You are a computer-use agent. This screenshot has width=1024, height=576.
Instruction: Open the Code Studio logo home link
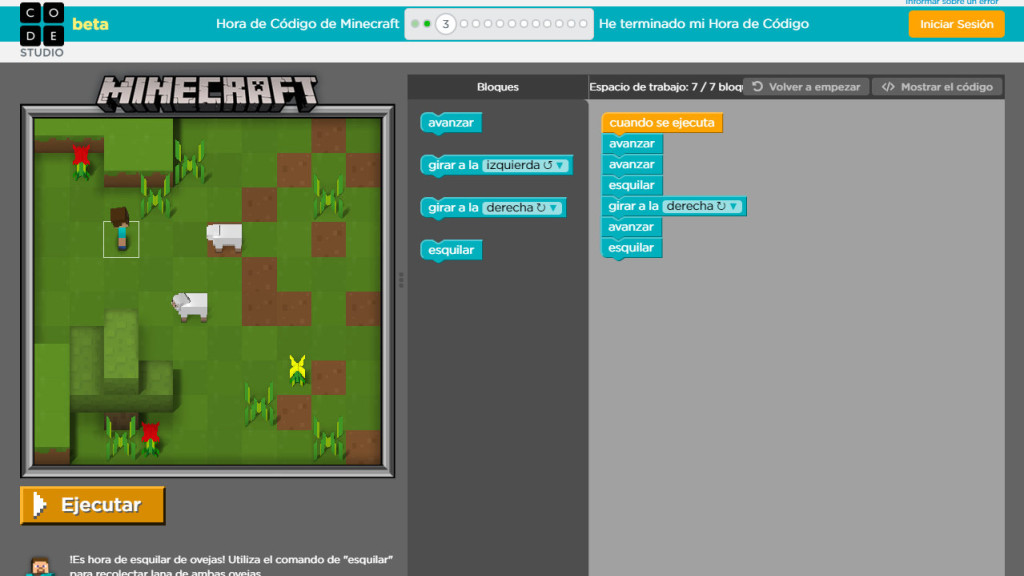[42, 29]
